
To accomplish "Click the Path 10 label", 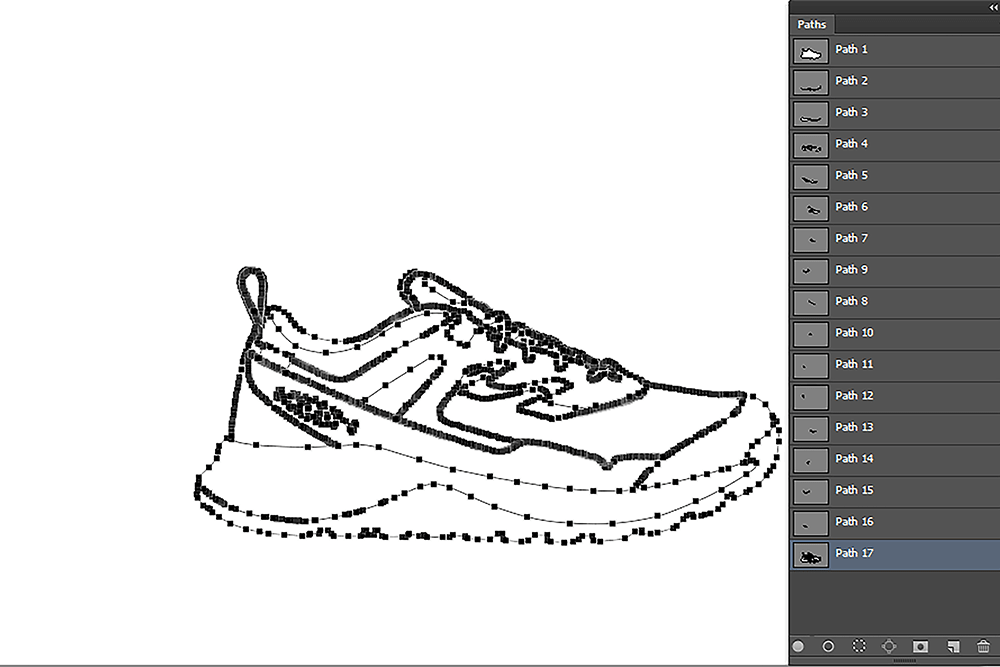I will click(x=854, y=333).
